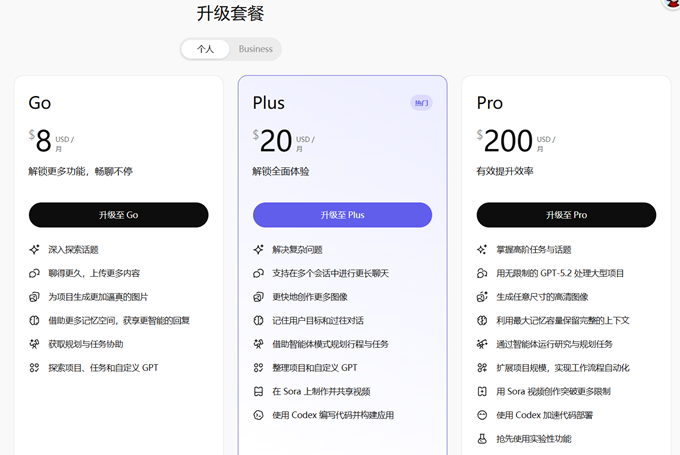
Task: Click the flask icon beside 抢先使用实验性功能
Action: pyautogui.click(x=483, y=438)
